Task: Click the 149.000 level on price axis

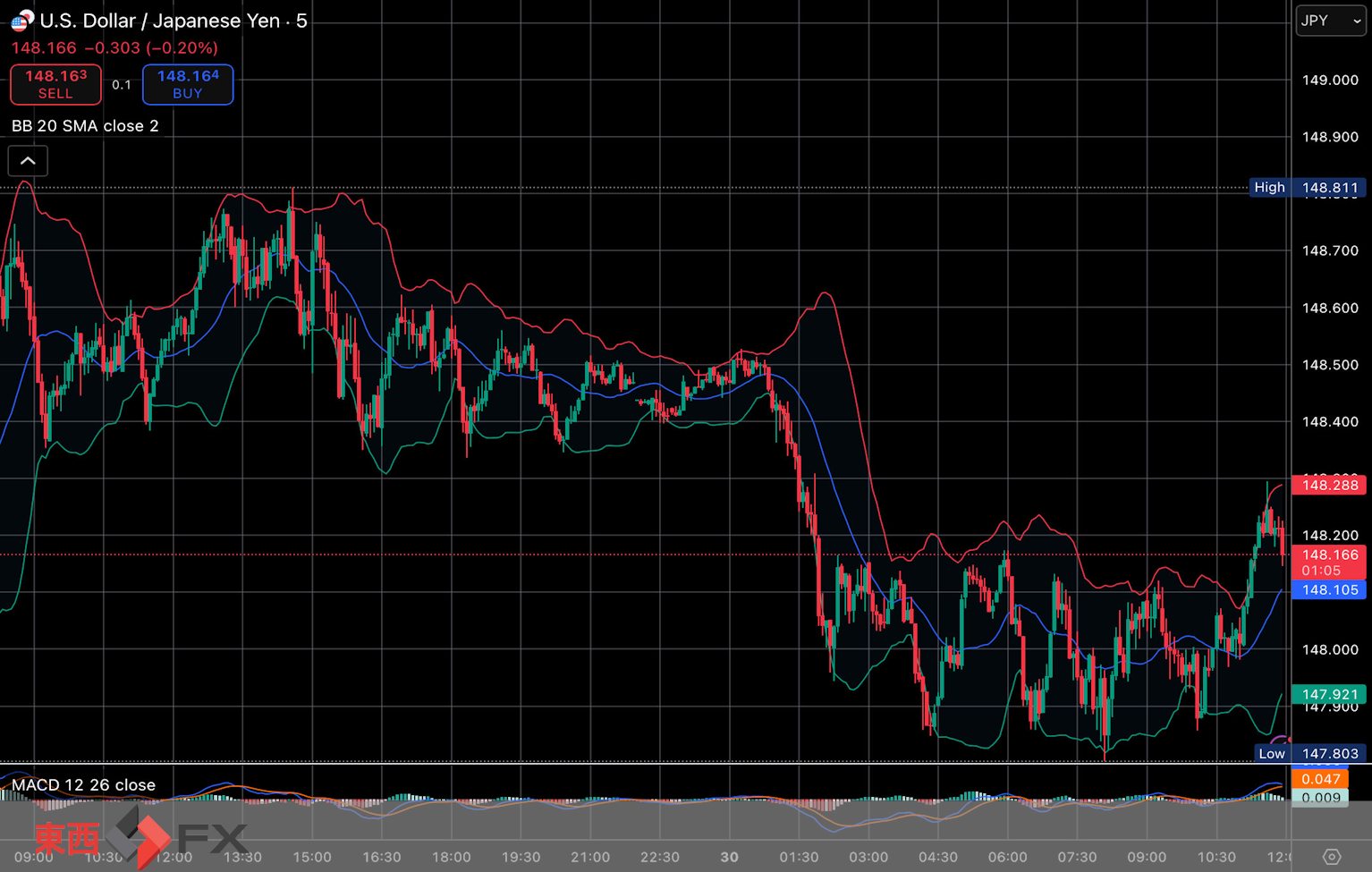Action: pyautogui.click(x=1329, y=80)
